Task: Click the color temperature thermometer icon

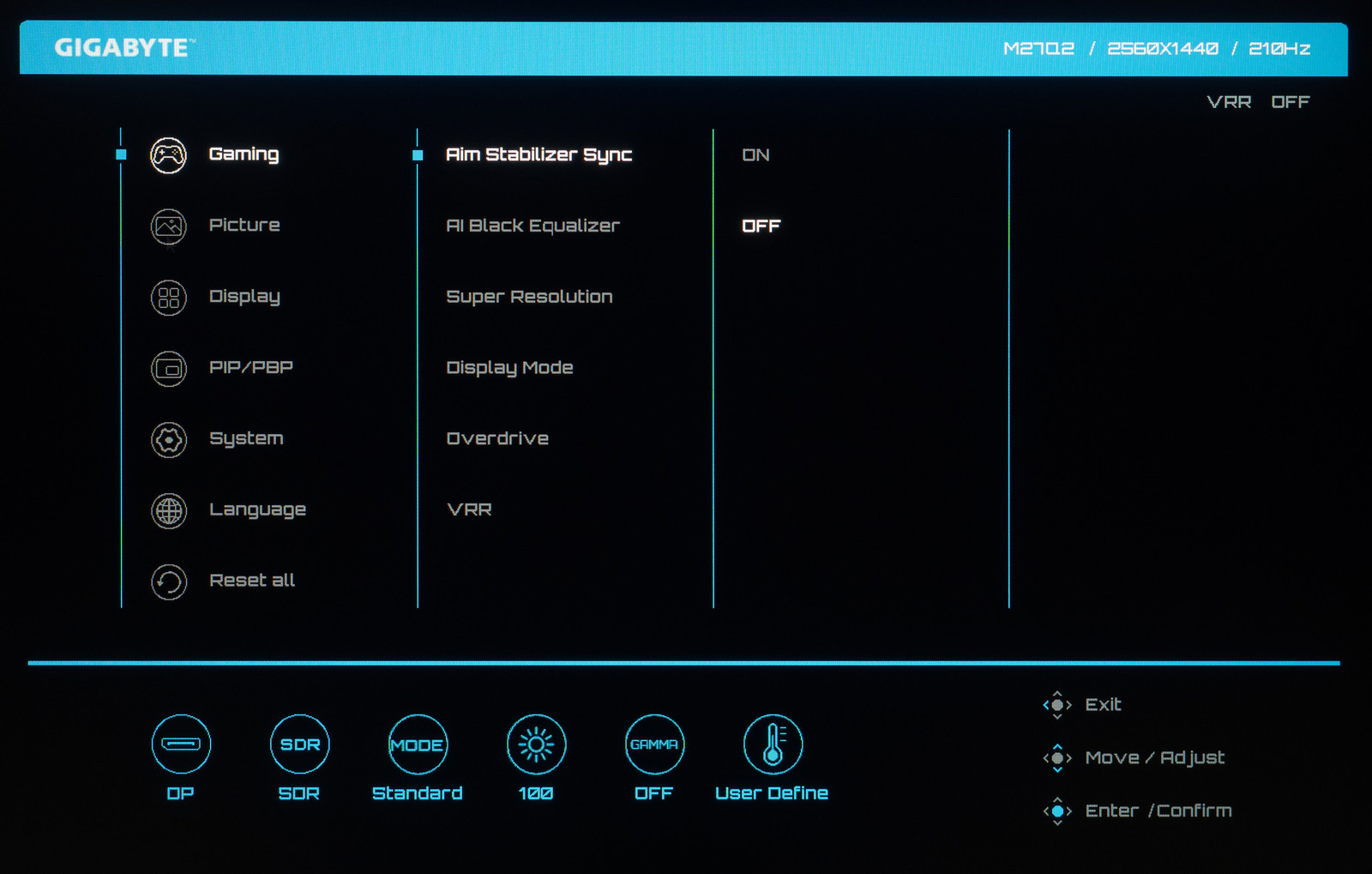Action: pyautogui.click(x=773, y=744)
